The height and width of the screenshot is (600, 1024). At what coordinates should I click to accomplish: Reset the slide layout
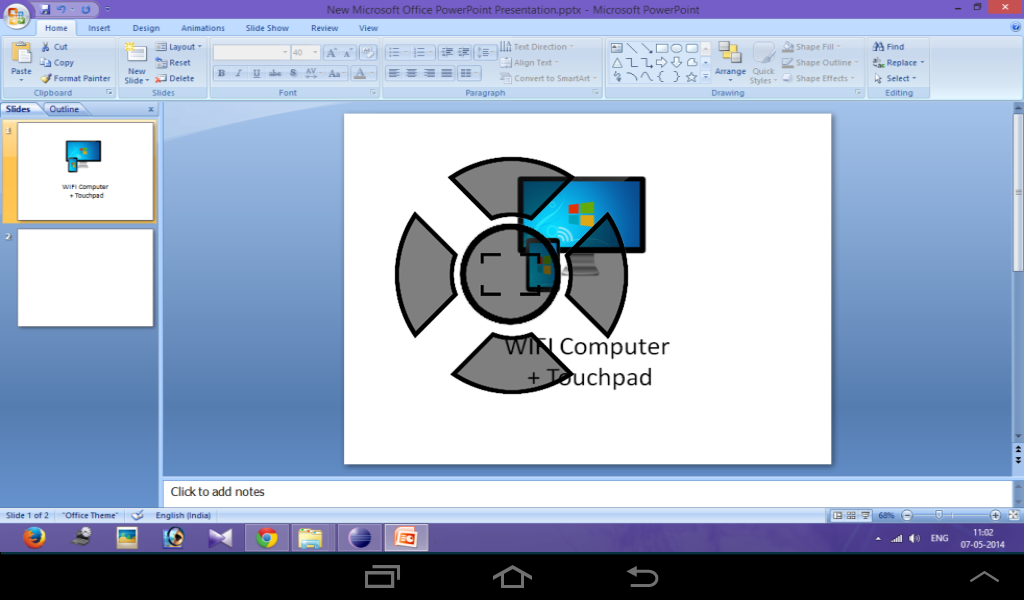click(x=173, y=63)
